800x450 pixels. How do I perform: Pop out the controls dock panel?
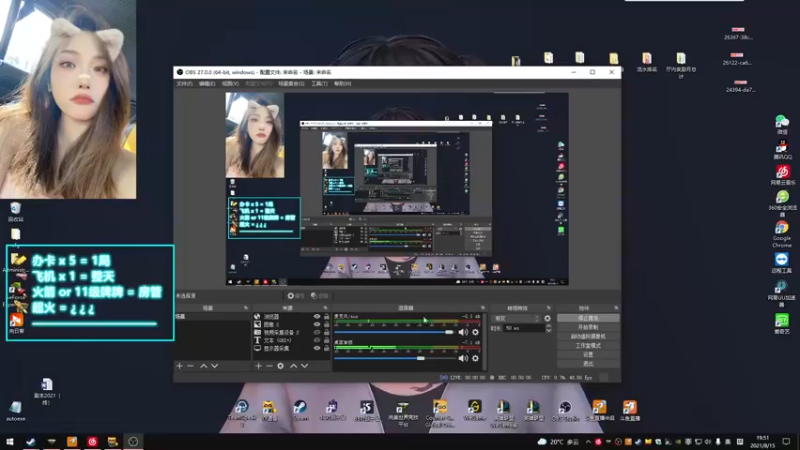616,308
